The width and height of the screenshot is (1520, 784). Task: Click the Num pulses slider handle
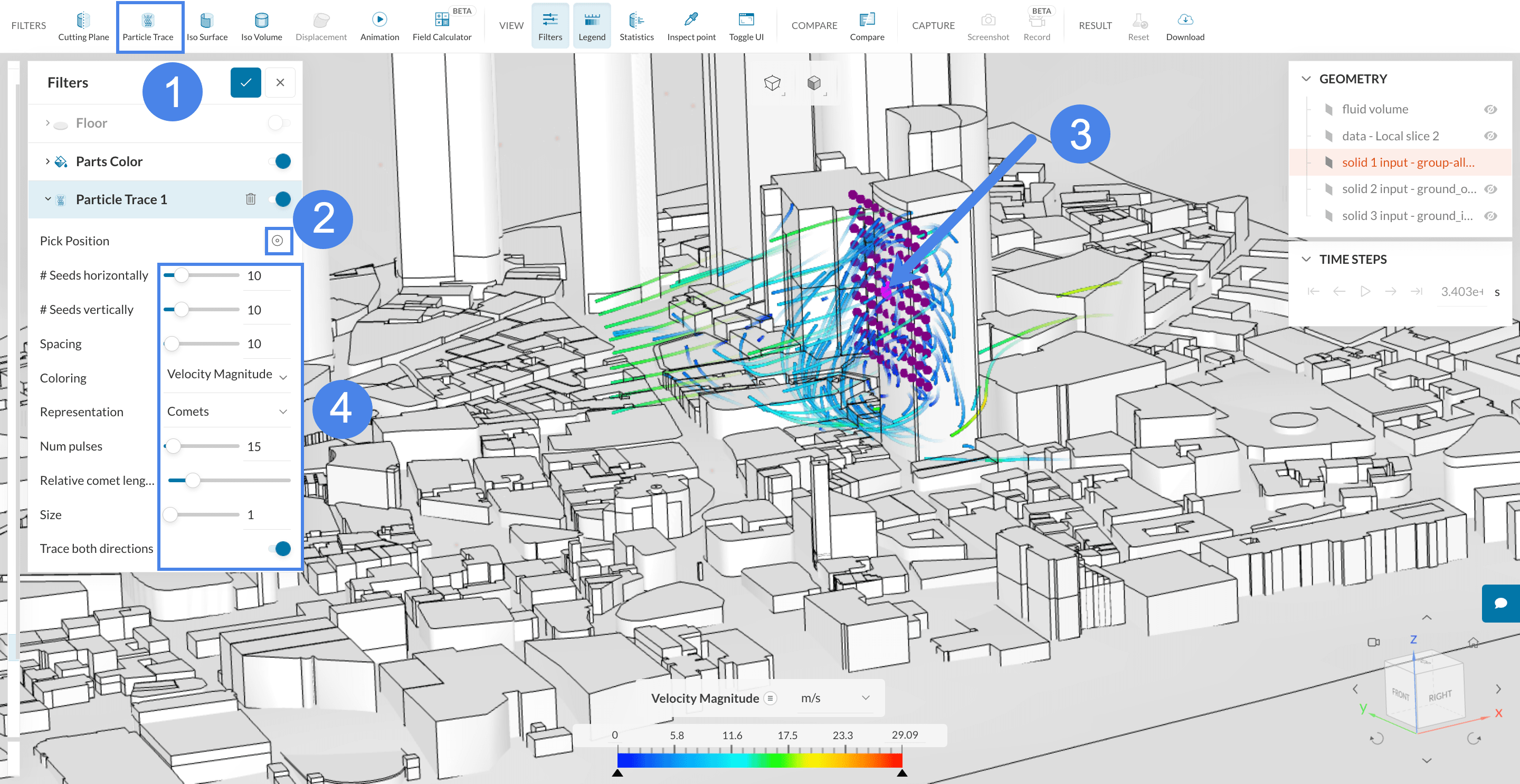click(173, 446)
